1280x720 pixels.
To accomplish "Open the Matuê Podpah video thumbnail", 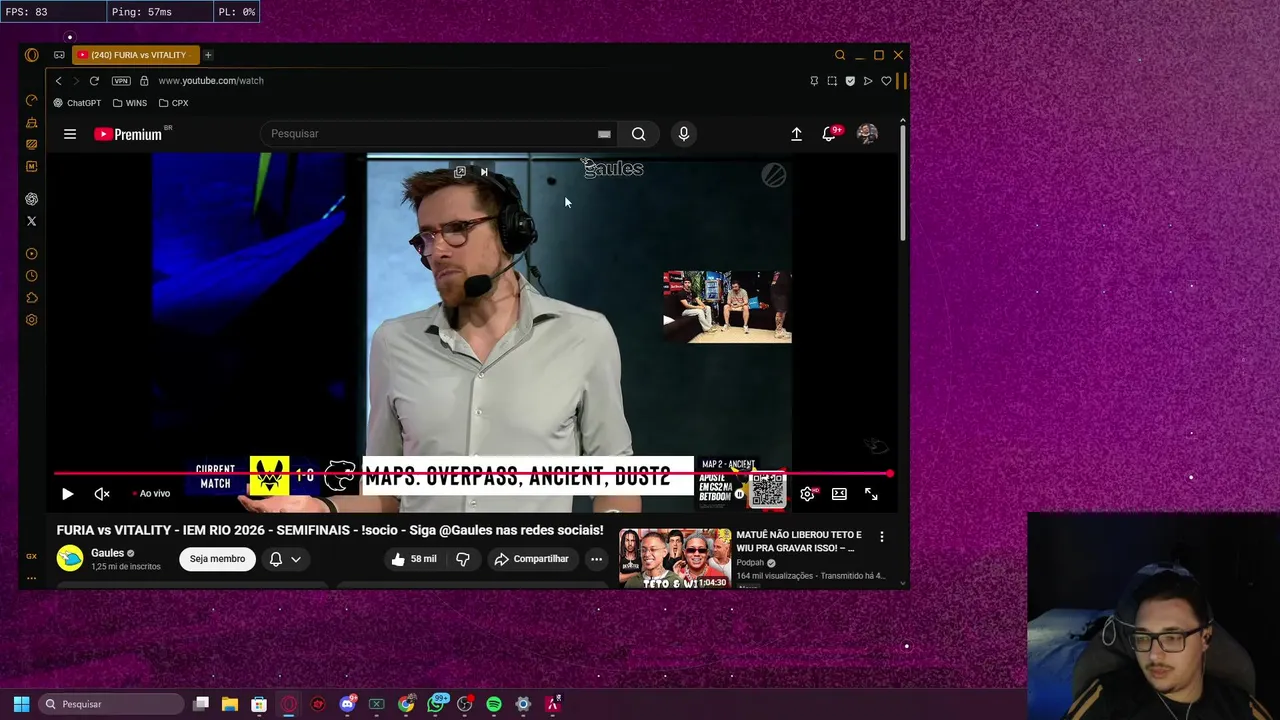I will (x=675, y=558).
